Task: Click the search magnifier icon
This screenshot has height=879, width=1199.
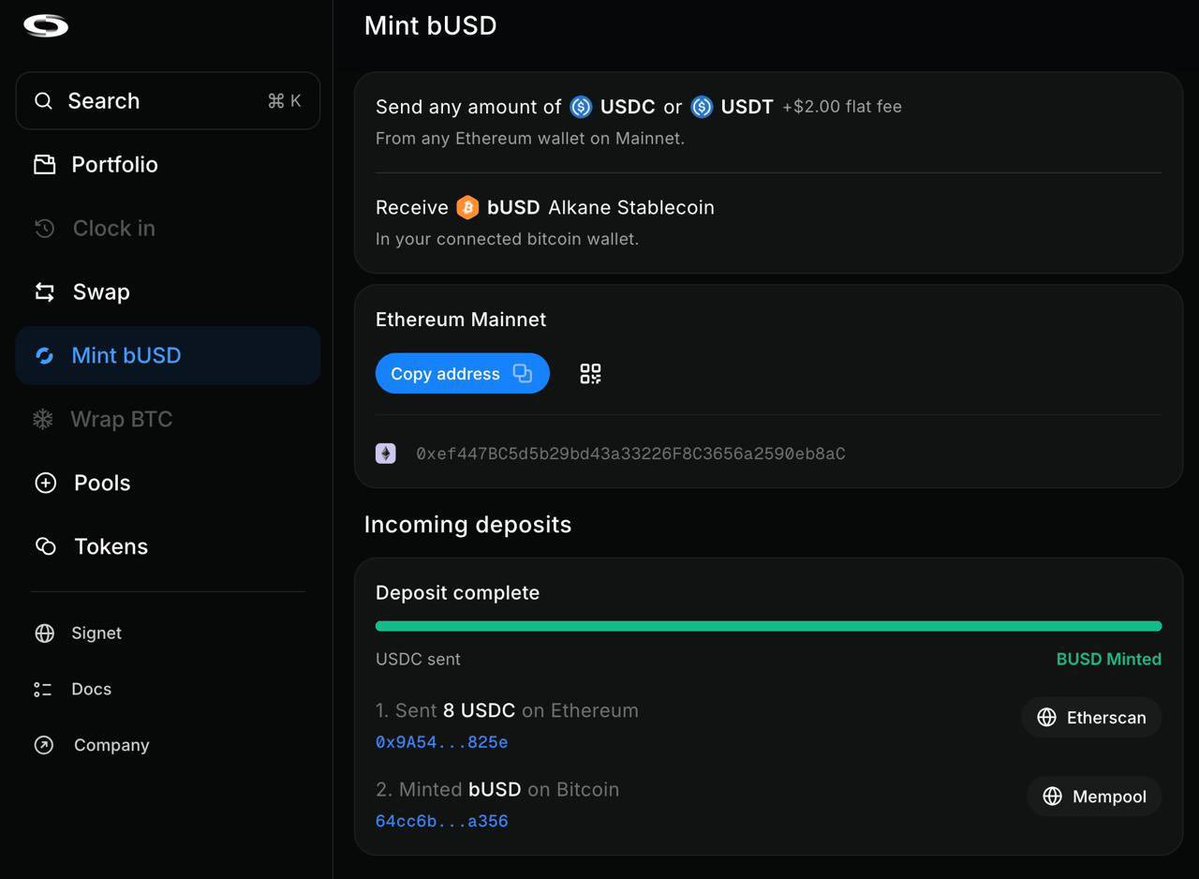Action: tap(44, 101)
